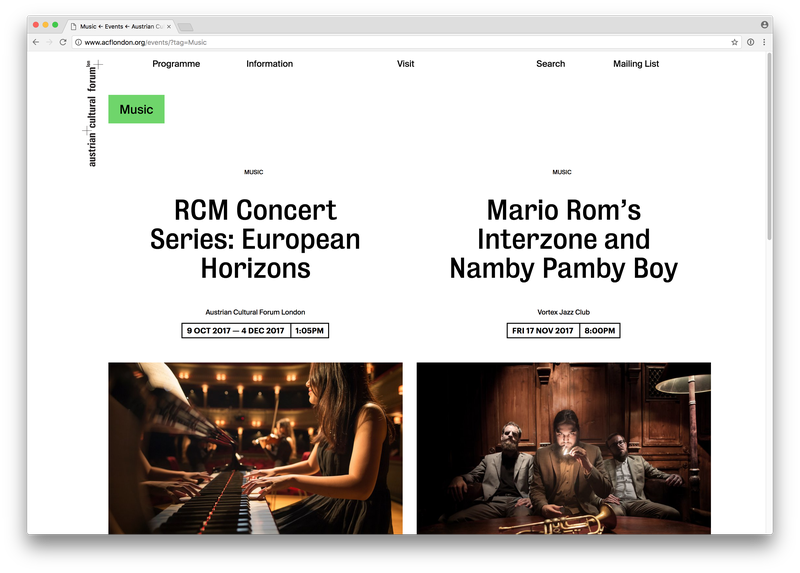Click the extension icon beside the star

tap(751, 42)
